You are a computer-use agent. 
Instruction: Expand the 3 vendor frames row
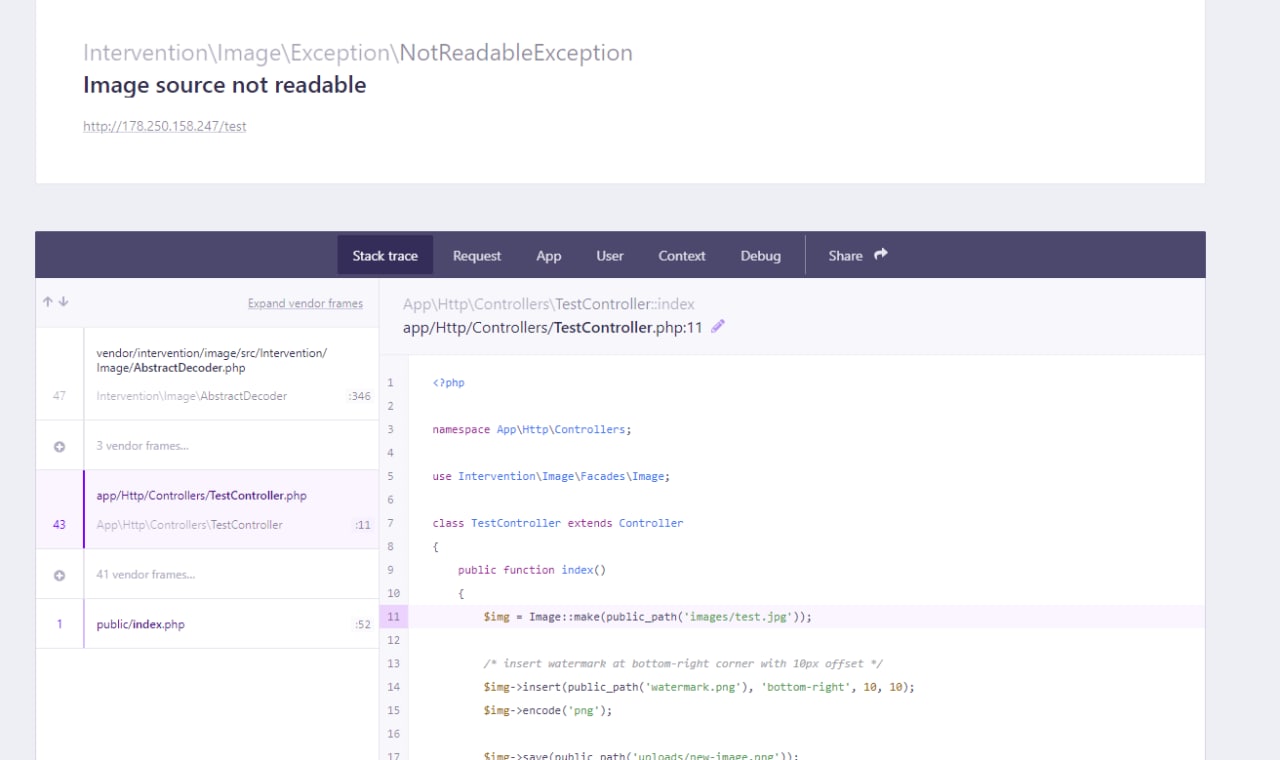click(207, 446)
